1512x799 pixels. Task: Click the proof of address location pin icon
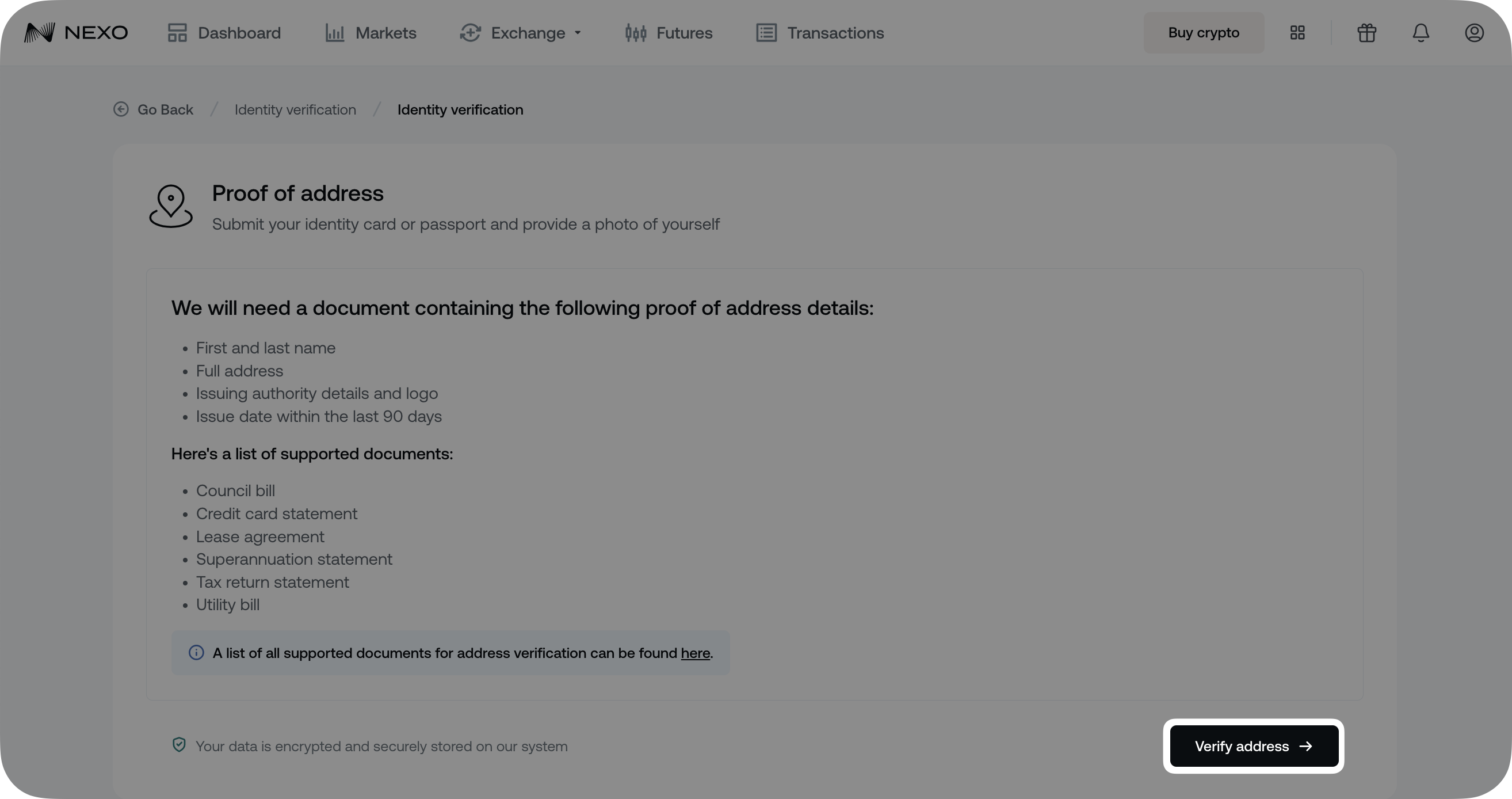[x=171, y=206]
